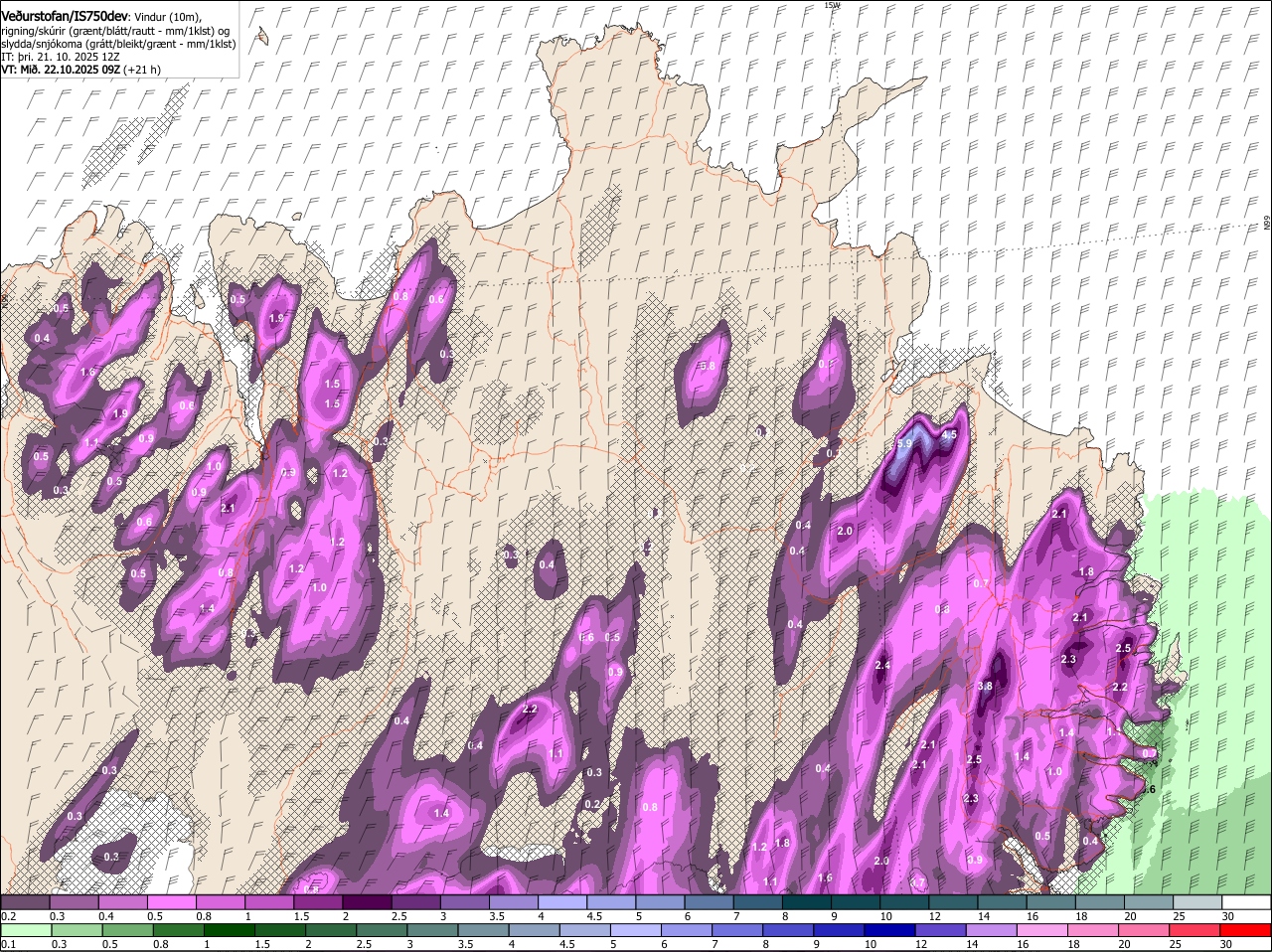This screenshot has width=1272, height=952.
Task: Click the header line starting "slydda/snjókoma"
Action: (x=118, y=44)
